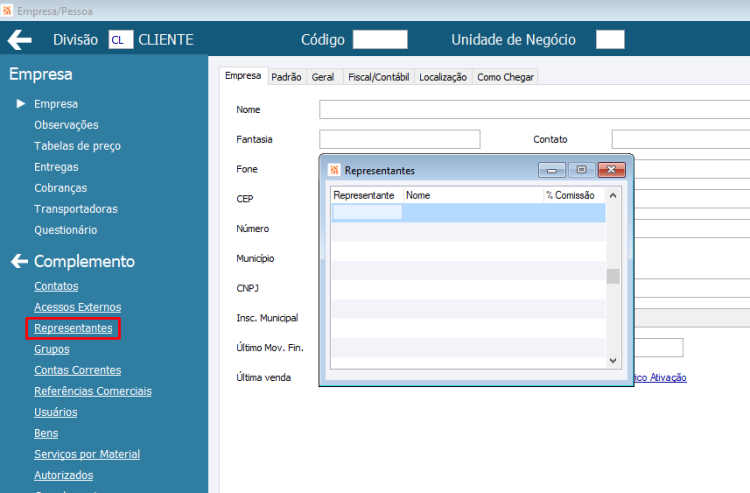The image size is (750, 493).
Task: Click the Fantasia input field
Action: tap(400, 139)
